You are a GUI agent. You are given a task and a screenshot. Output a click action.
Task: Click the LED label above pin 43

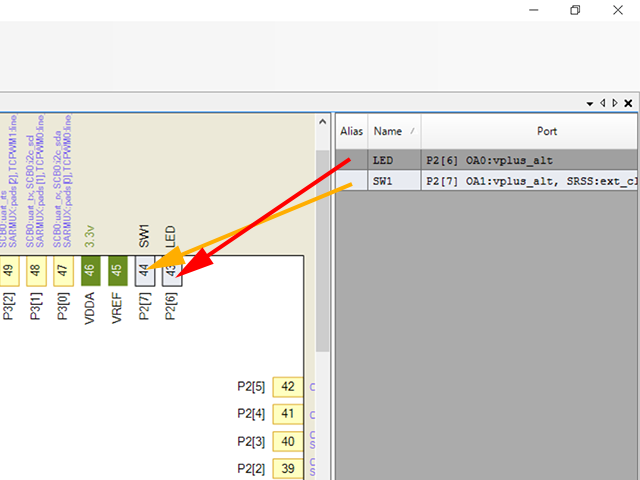click(x=171, y=237)
